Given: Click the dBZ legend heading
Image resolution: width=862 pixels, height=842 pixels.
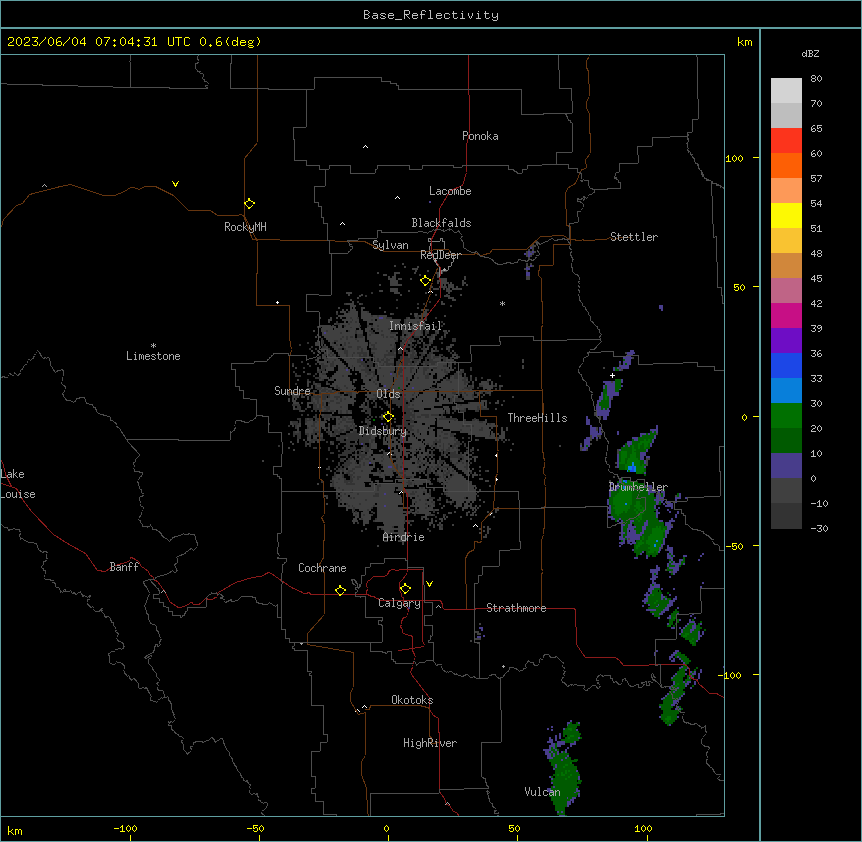Looking at the screenshot, I should (810, 54).
